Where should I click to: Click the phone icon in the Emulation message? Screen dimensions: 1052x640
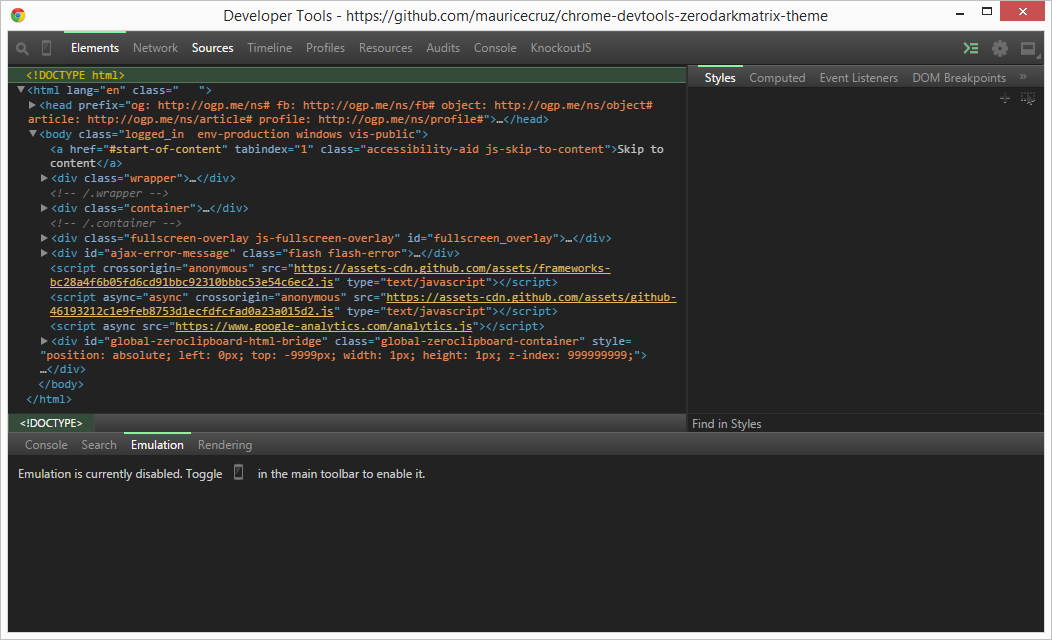click(x=238, y=473)
